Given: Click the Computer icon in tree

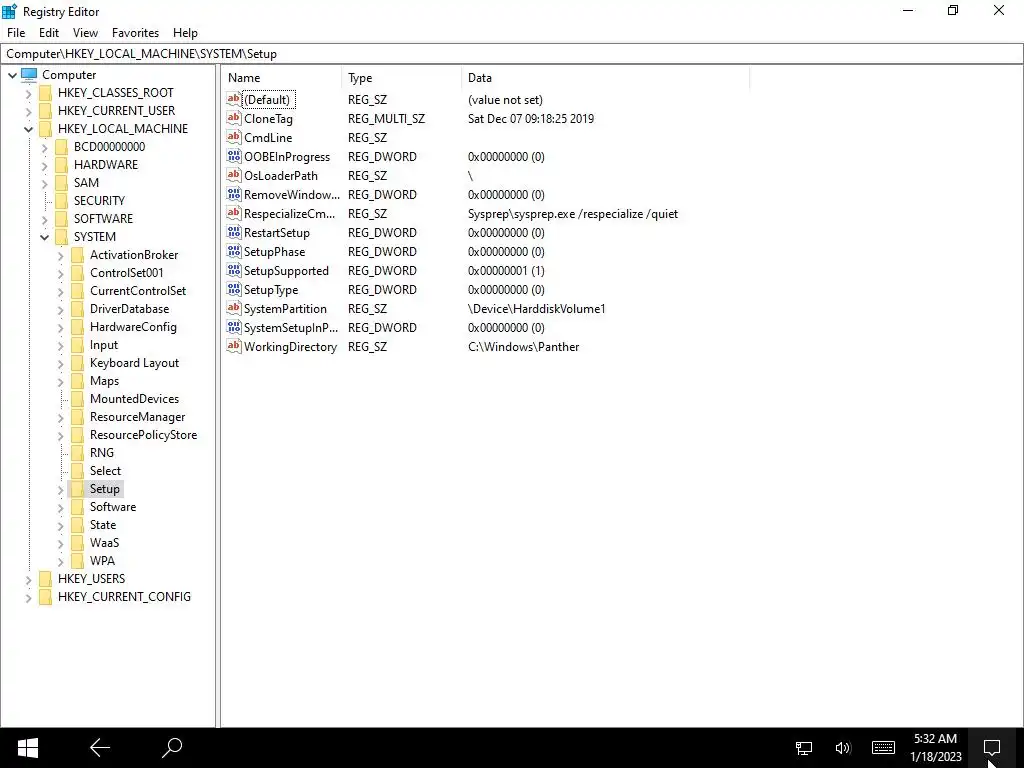Looking at the screenshot, I should [x=29, y=74].
